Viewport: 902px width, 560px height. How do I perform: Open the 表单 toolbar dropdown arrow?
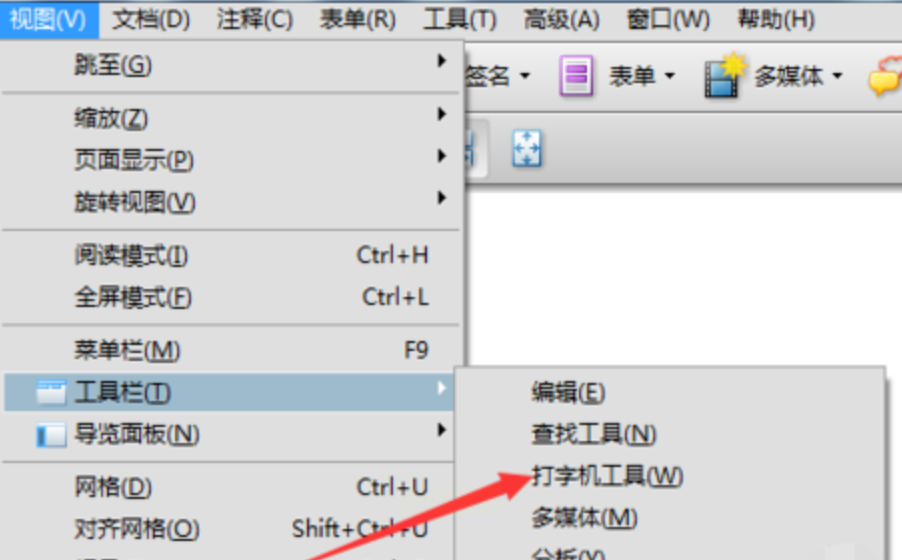670,75
